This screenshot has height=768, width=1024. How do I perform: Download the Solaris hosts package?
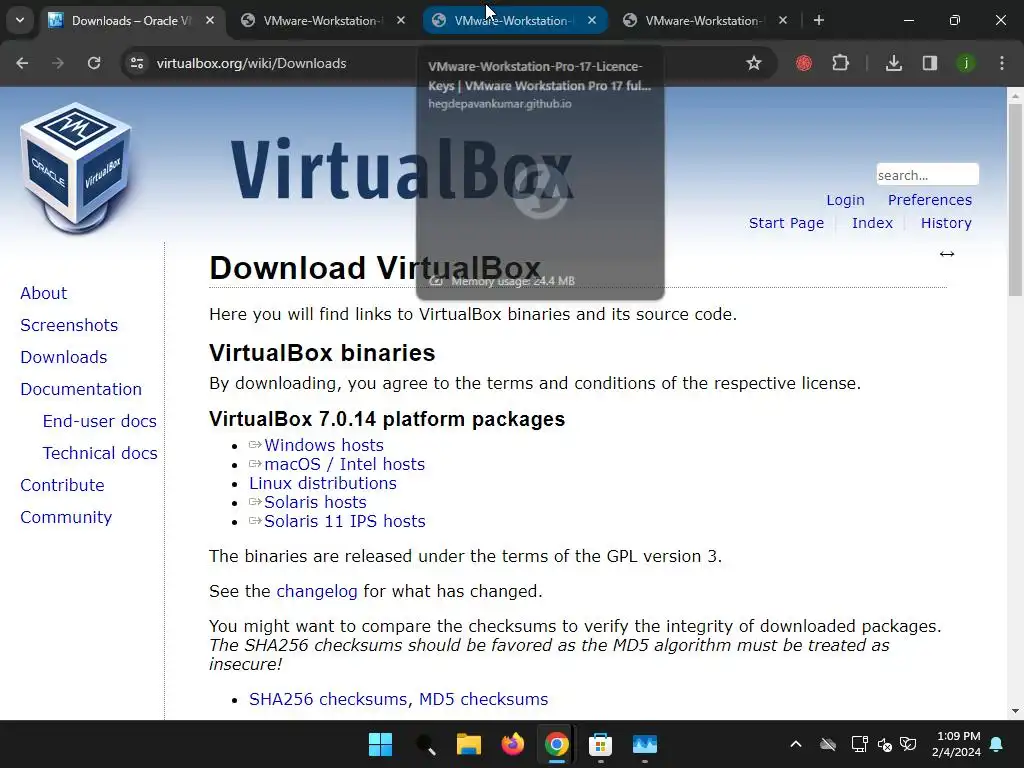pos(315,502)
